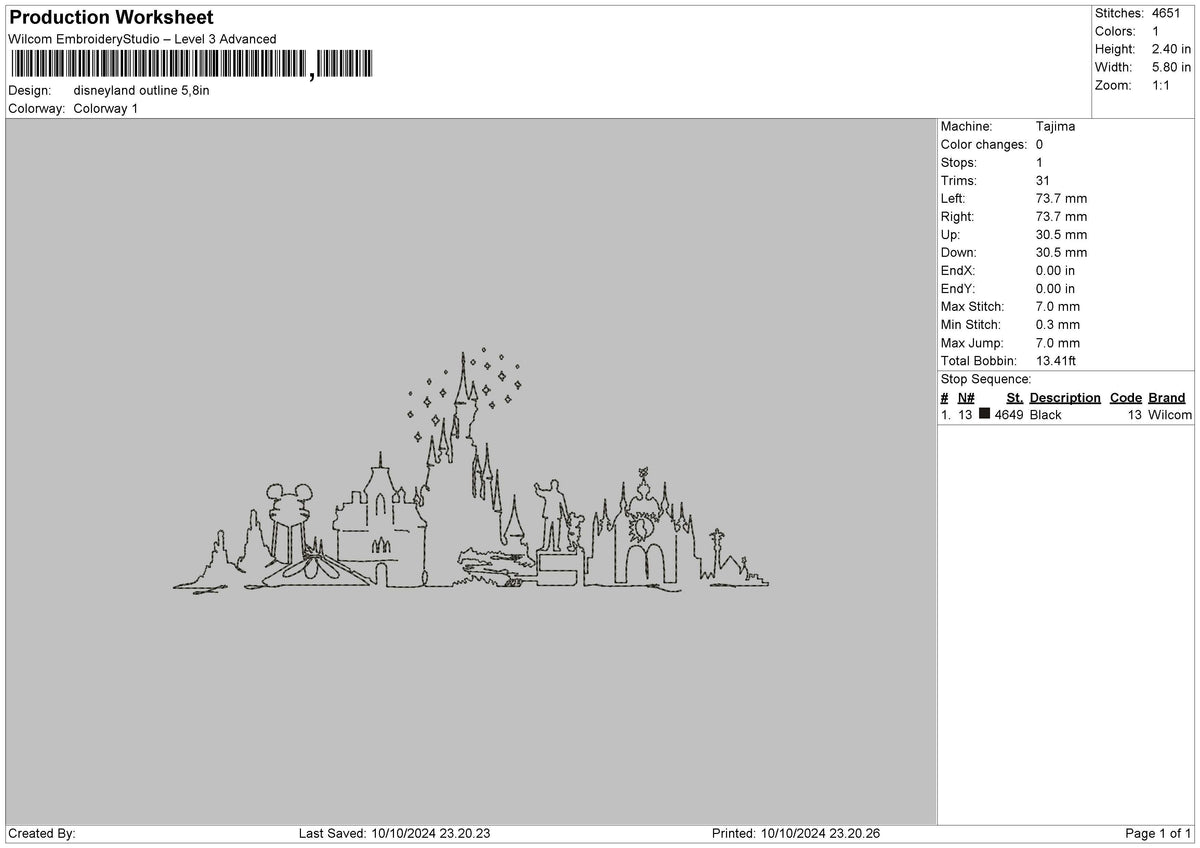Click the EndX value '0.00 in'
Screen dimensions: 1200x848
1056,270
